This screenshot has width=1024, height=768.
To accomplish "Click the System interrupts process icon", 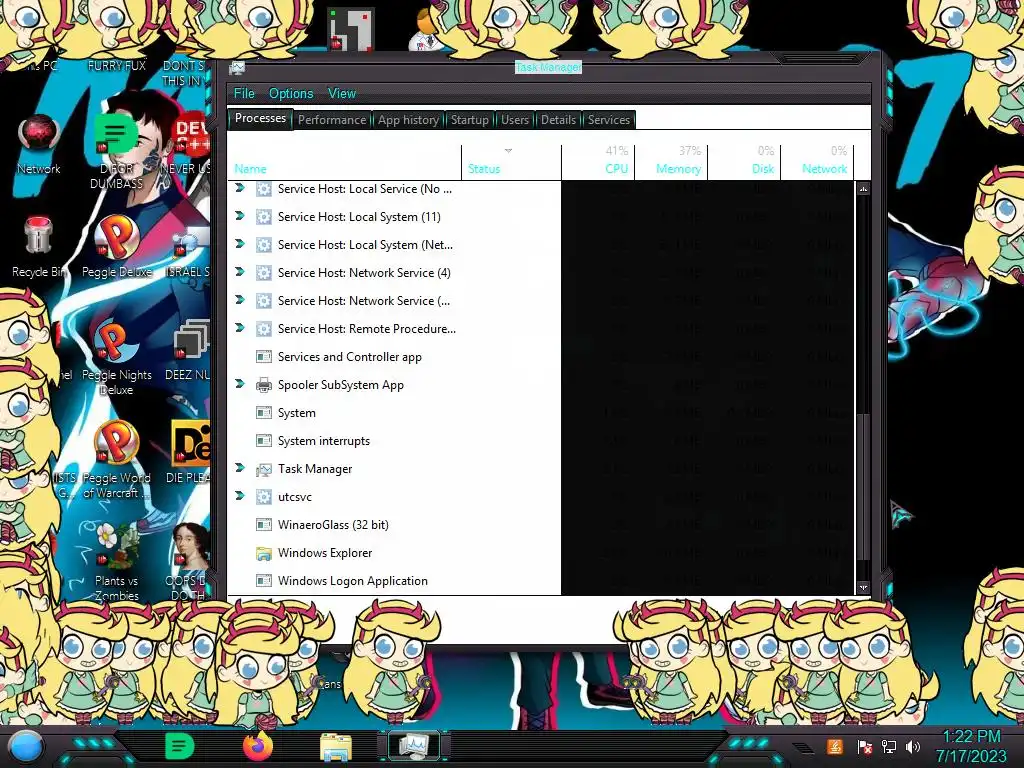I will click(264, 441).
